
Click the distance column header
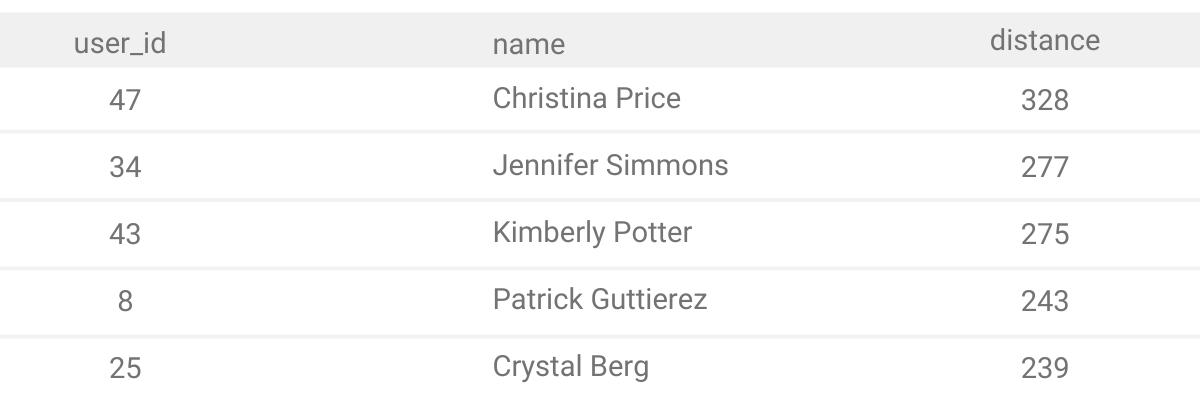tap(1045, 41)
